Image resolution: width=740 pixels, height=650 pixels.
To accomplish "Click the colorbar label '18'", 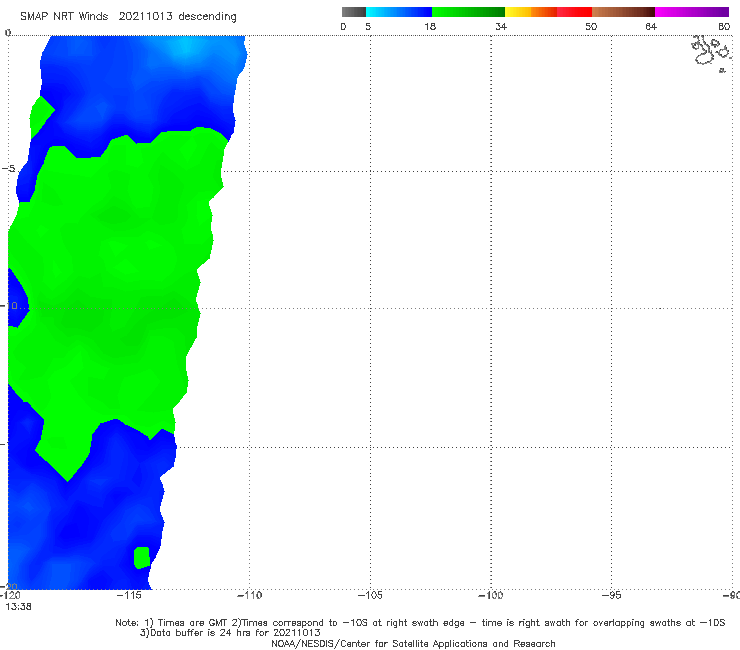I will 430,26.
